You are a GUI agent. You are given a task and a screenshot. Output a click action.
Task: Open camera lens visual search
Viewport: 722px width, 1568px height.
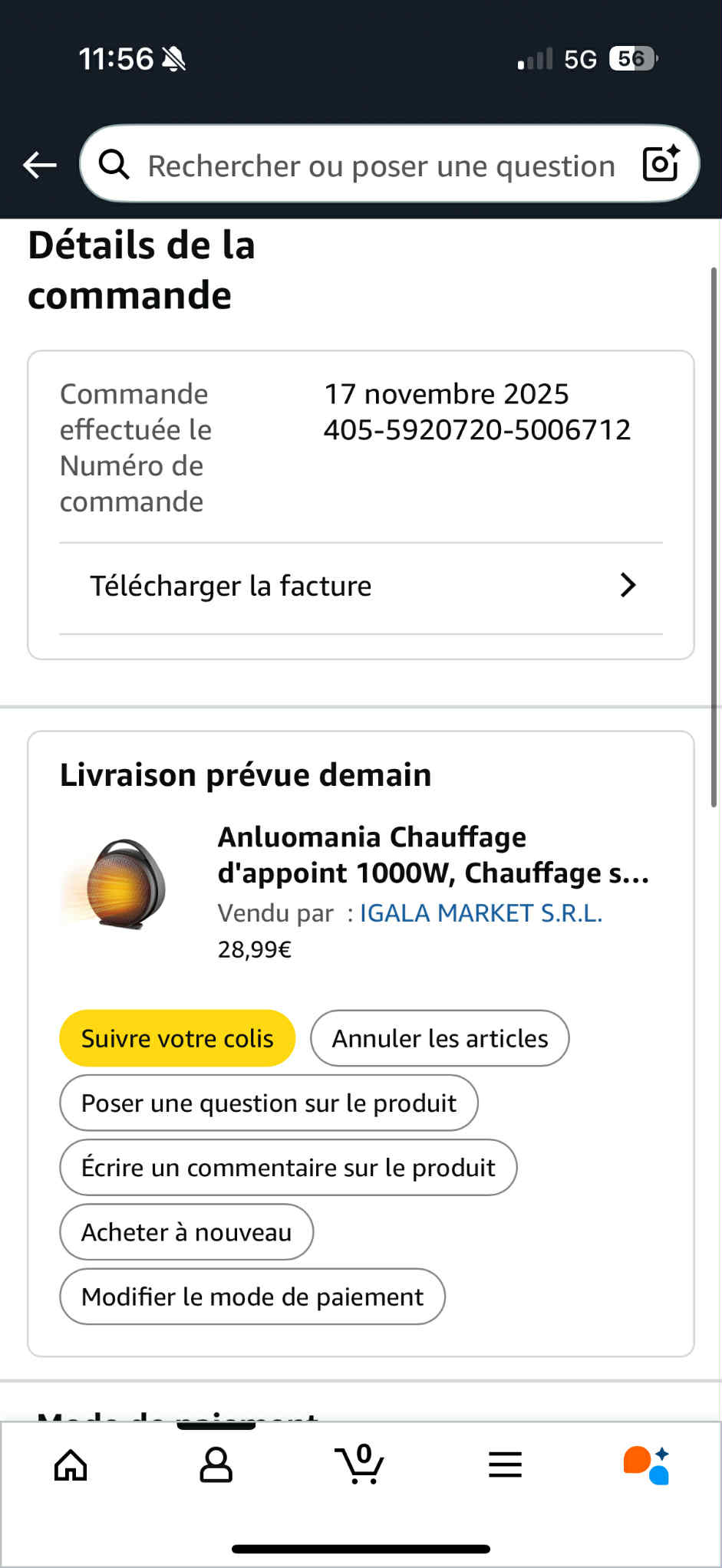(661, 163)
